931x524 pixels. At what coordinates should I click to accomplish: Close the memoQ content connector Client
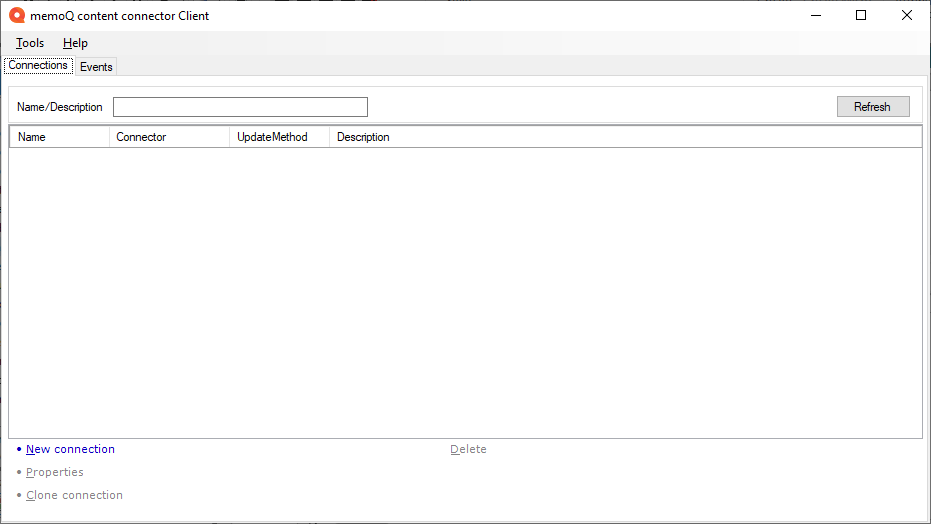(x=907, y=15)
